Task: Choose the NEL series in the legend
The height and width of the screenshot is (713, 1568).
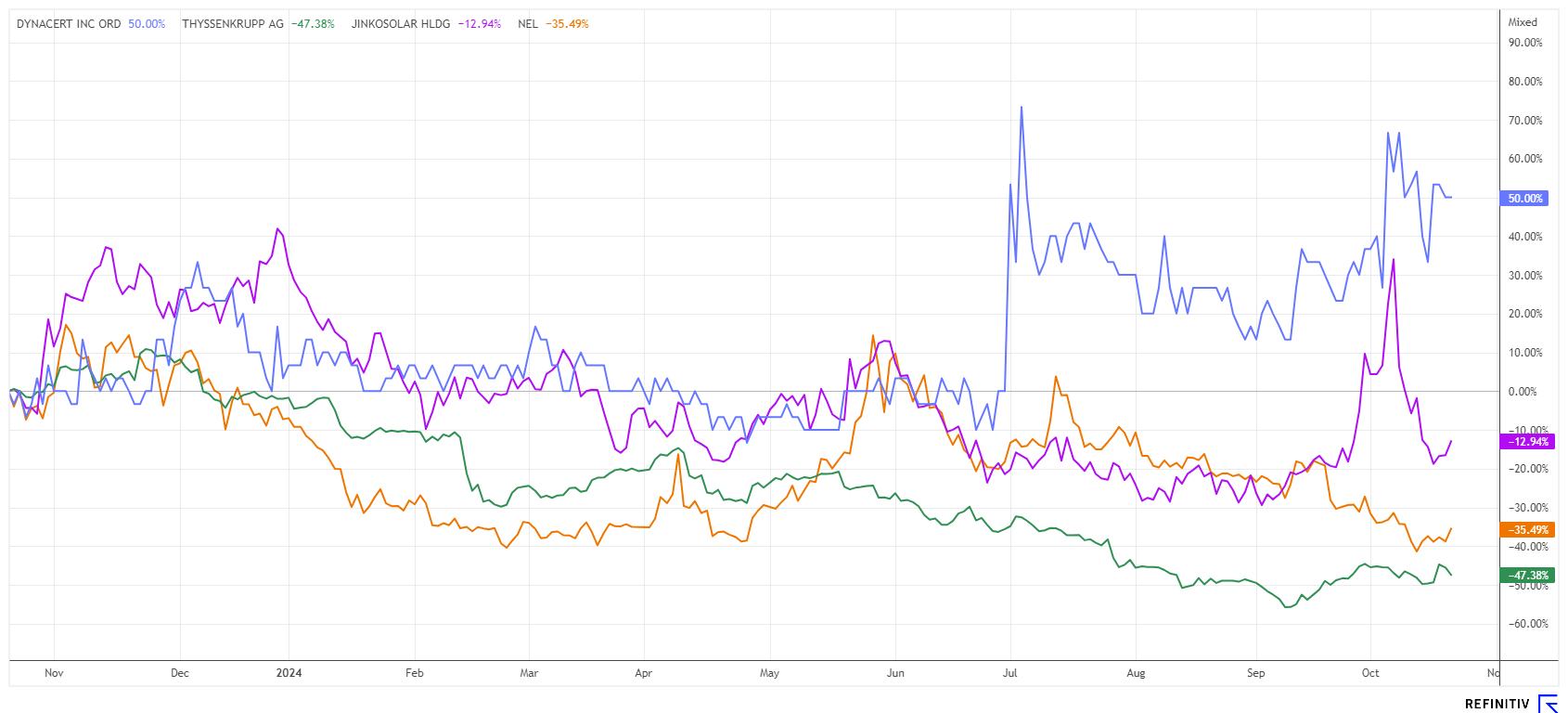Action: click(528, 24)
